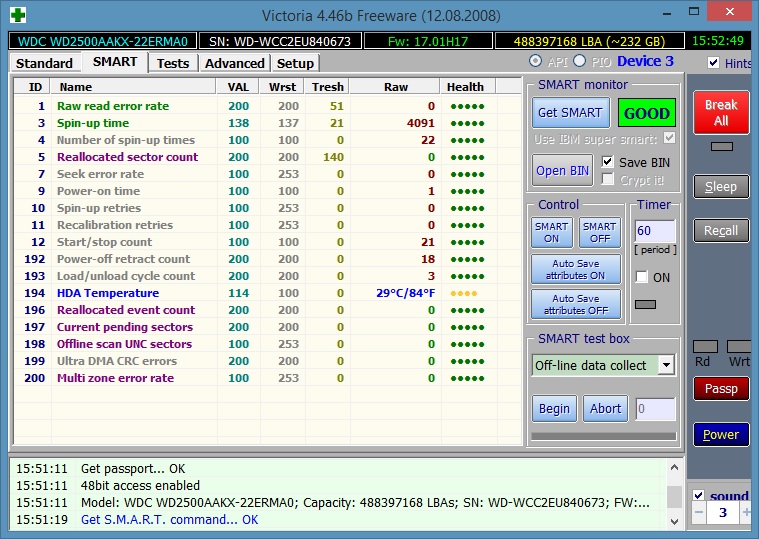Select Ultra DMA CRC errors row
Viewport: 759px width, 539px height.
(x=268, y=361)
